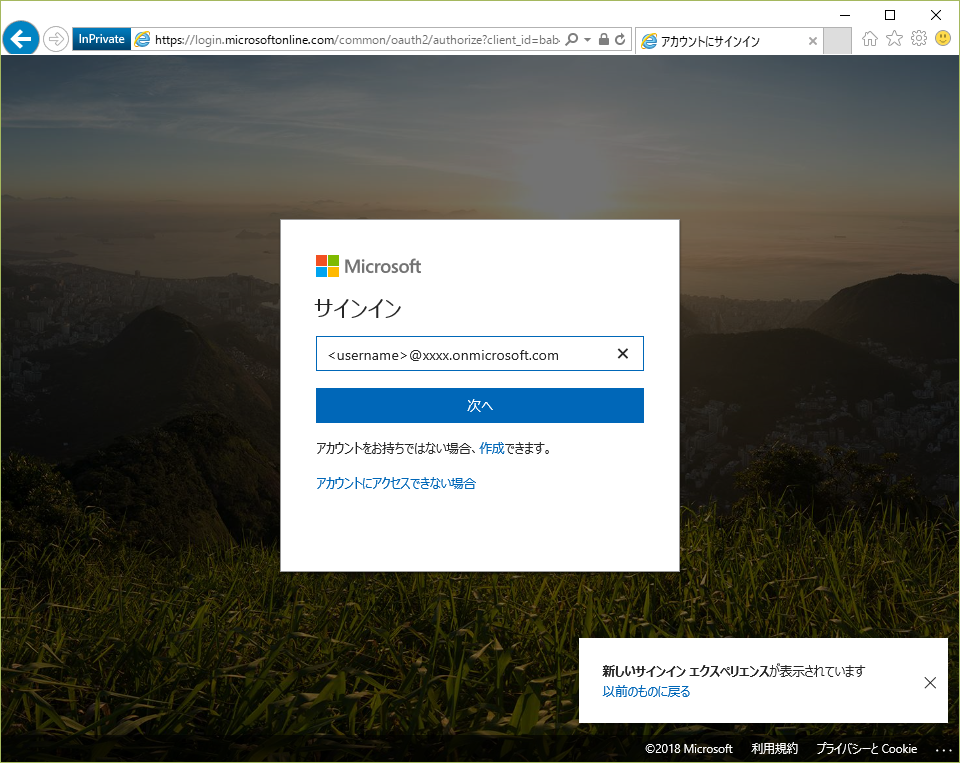Click the browser forward arrow button

[x=56, y=40]
